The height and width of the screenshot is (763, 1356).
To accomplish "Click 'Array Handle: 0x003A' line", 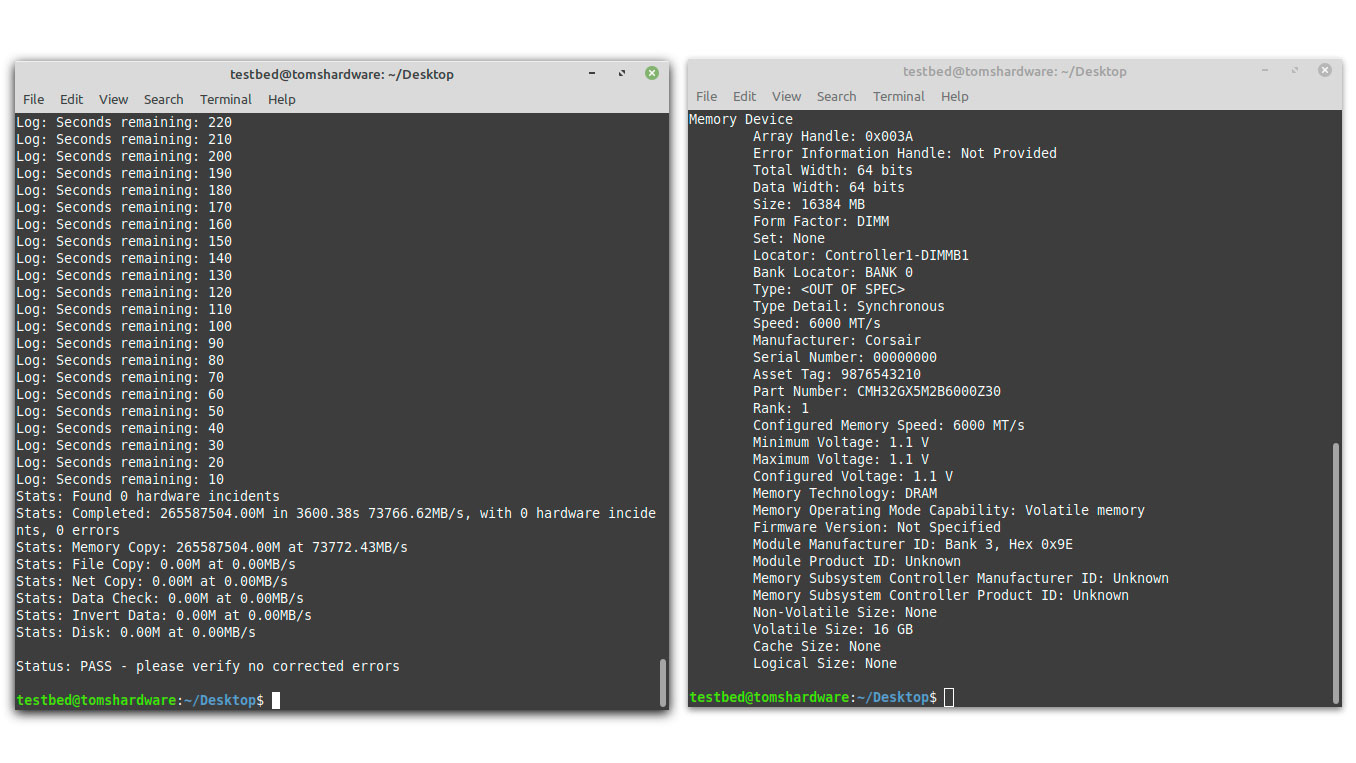I will click(x=833, y=136).
